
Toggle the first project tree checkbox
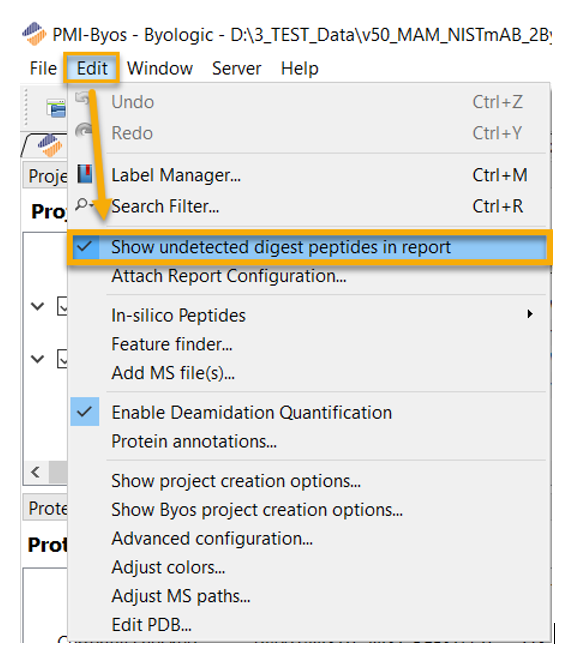pyautogui.click(x=63, y=306)
